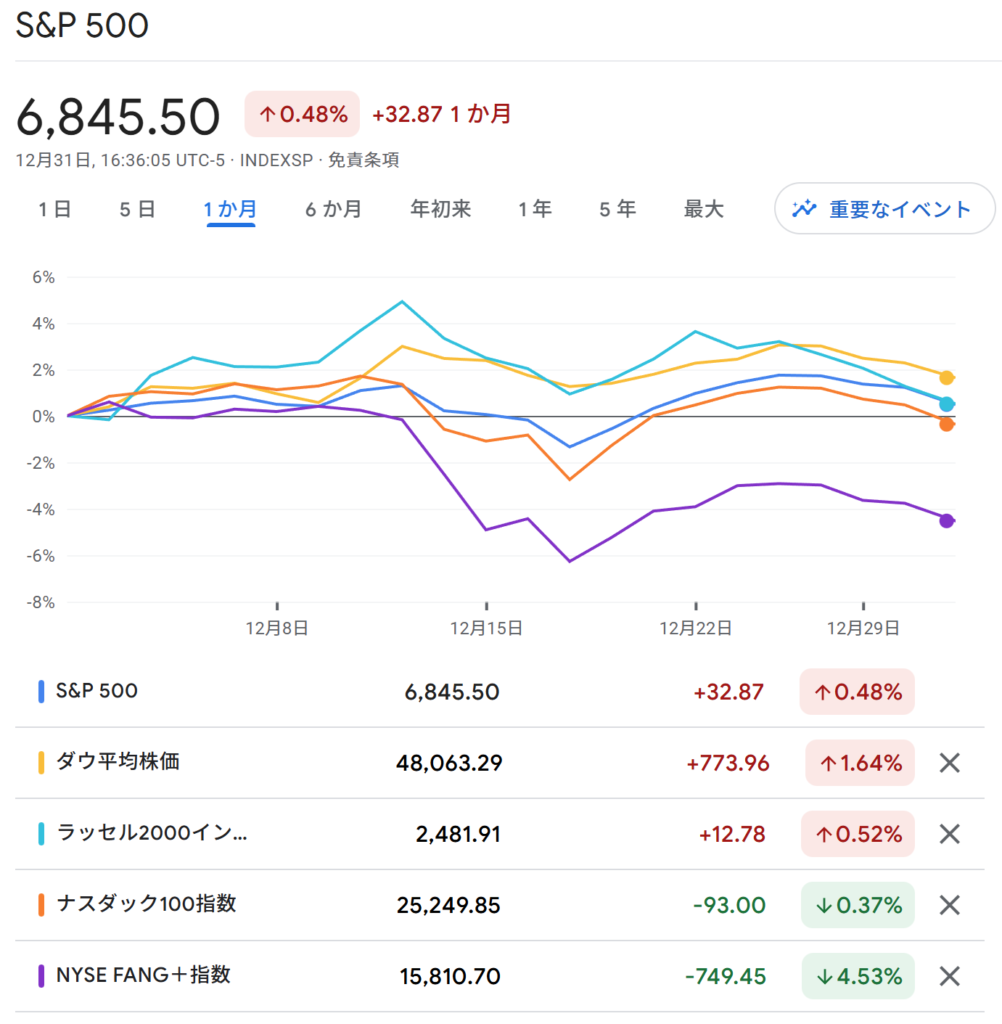Click yellow Dow endpoint dot on chart
Screen dimensions: 1002x1024
pos(946,378)
